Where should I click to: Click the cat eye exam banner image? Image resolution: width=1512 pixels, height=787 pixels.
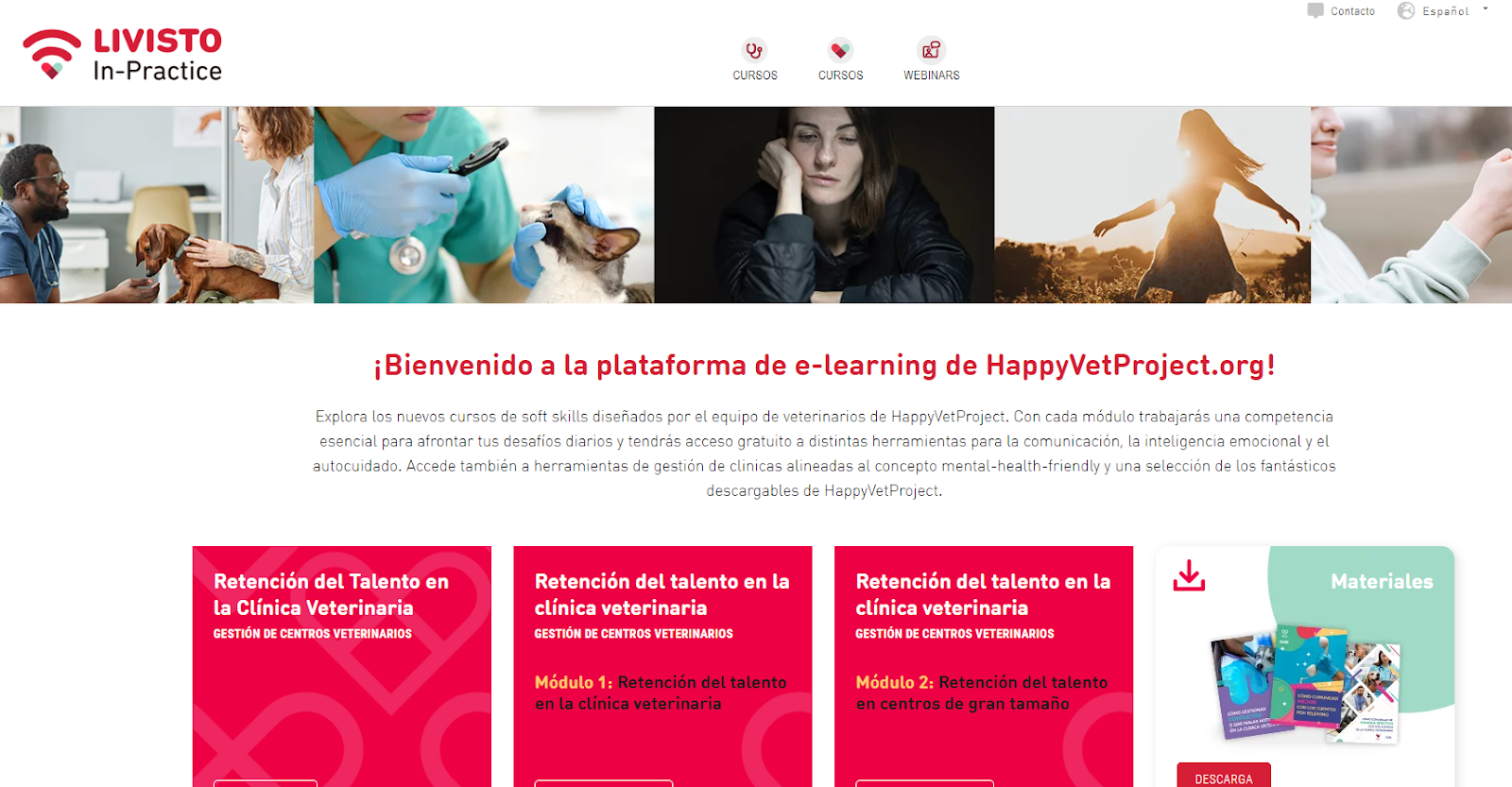[484, 204]
